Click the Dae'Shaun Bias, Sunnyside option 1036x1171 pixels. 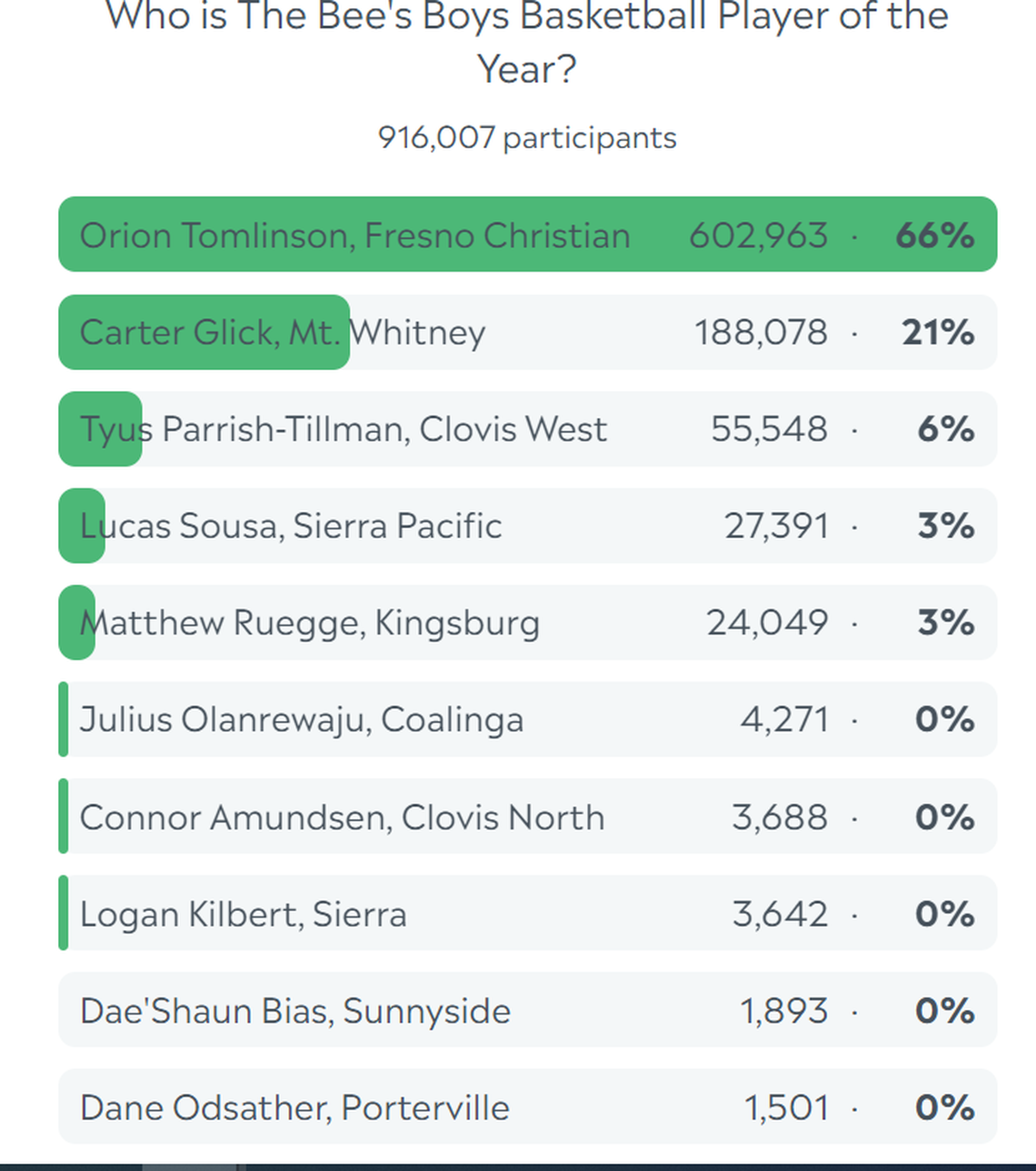[x=295, y=1011]
